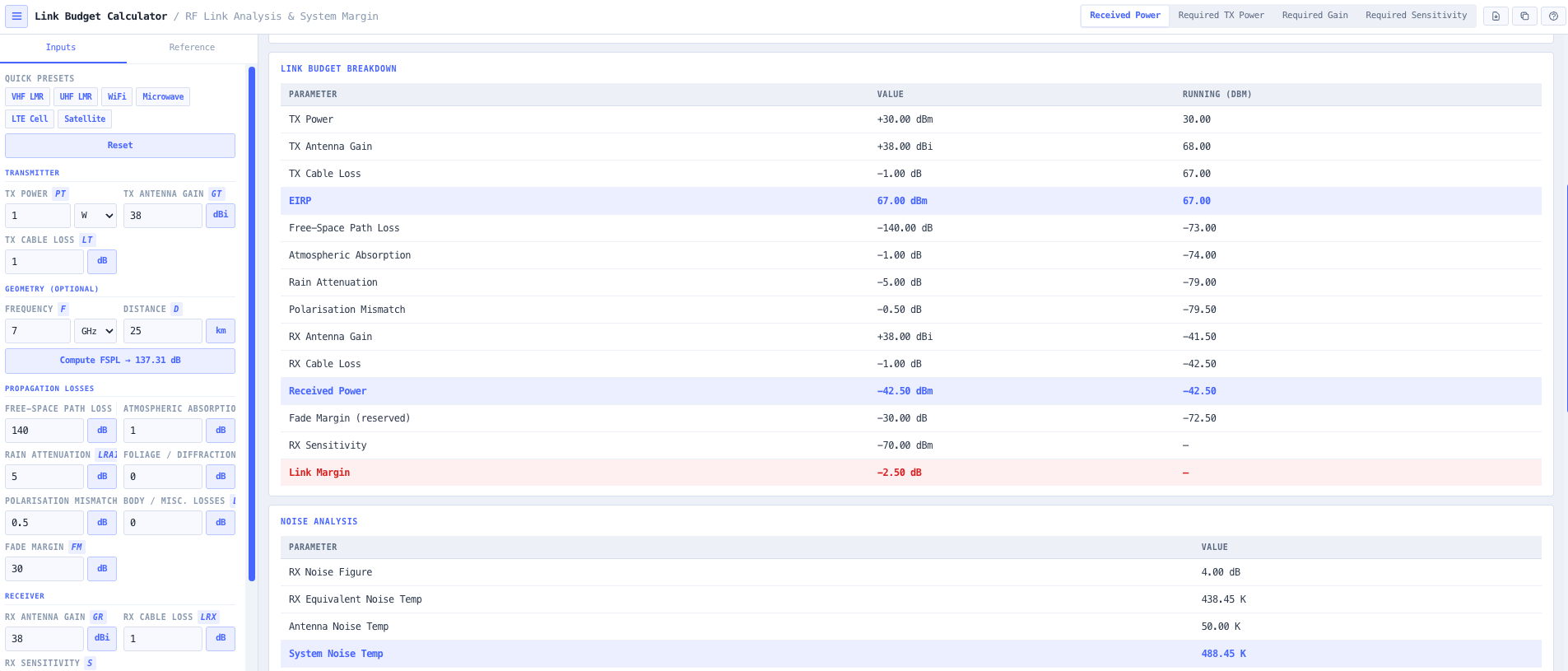The width and height of the screenshot is (1568, 671).
Task: Click the Polarisation Mismatch table row
Action: (911, 310)
